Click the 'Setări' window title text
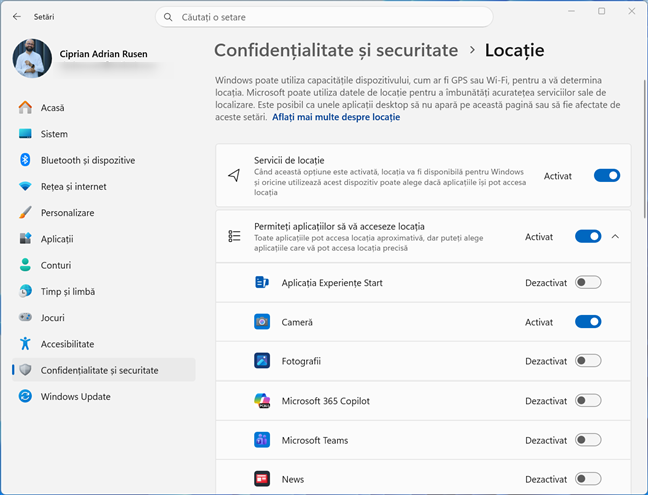Viewport: 648px width, 495px height. click(44, 17)
